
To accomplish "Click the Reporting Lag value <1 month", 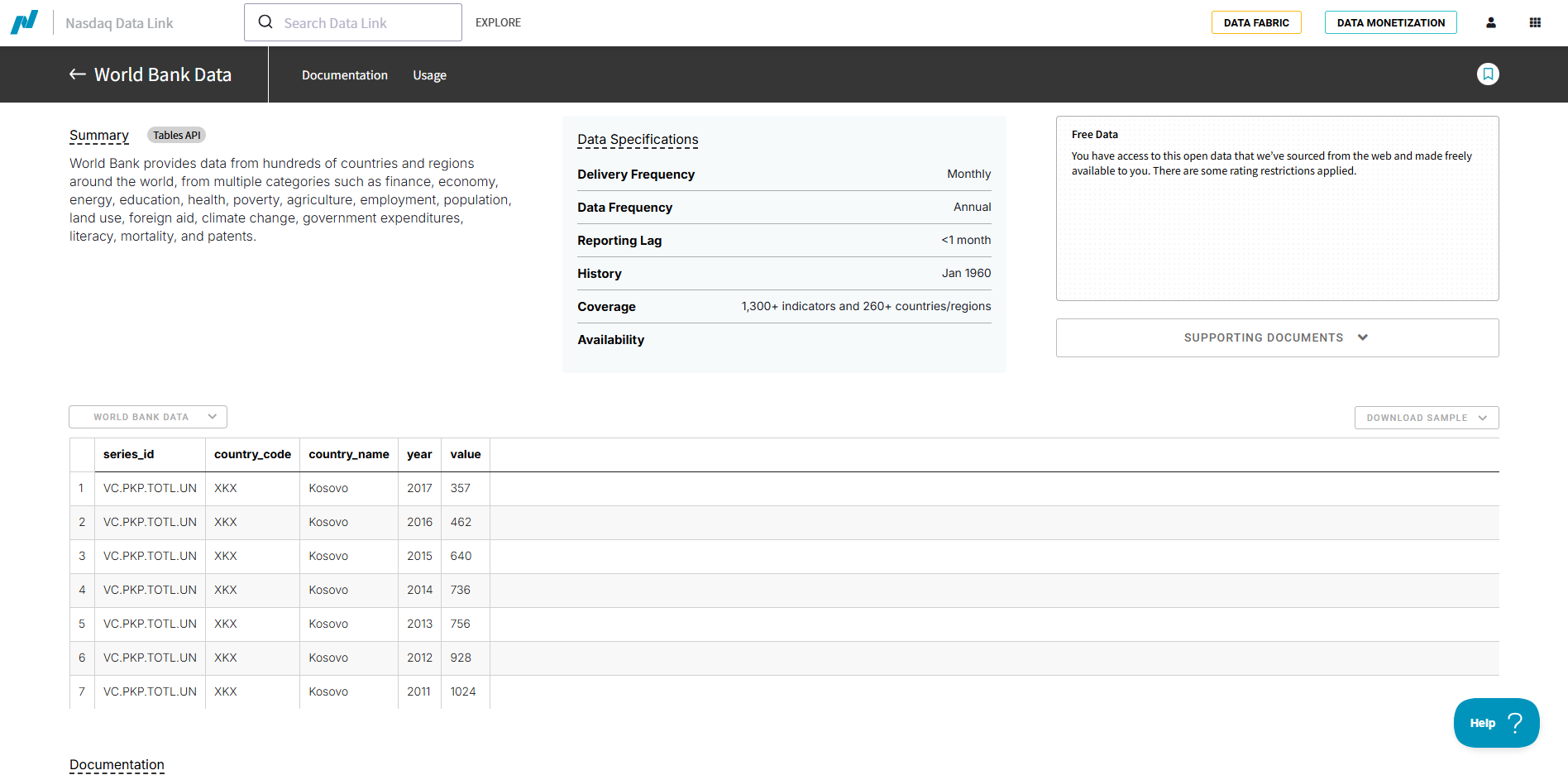I will tap(966, 240).
